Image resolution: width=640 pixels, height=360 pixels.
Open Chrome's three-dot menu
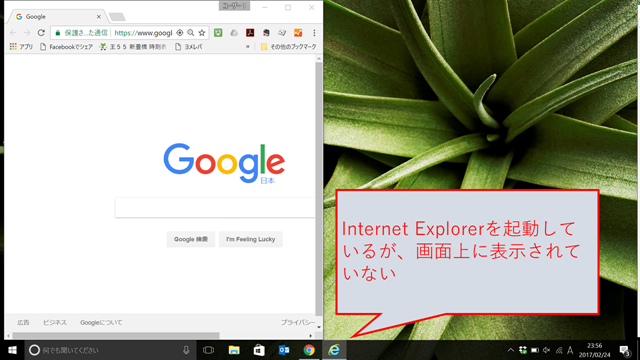pyautogui.click(x=314, y=33)
